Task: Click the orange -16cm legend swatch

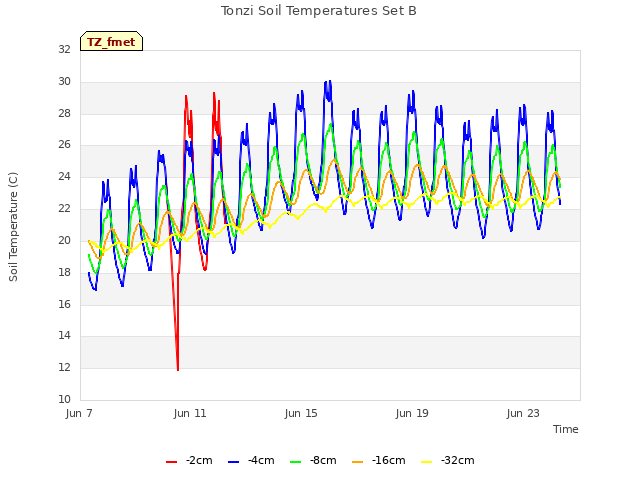Action: click(358, 462)
